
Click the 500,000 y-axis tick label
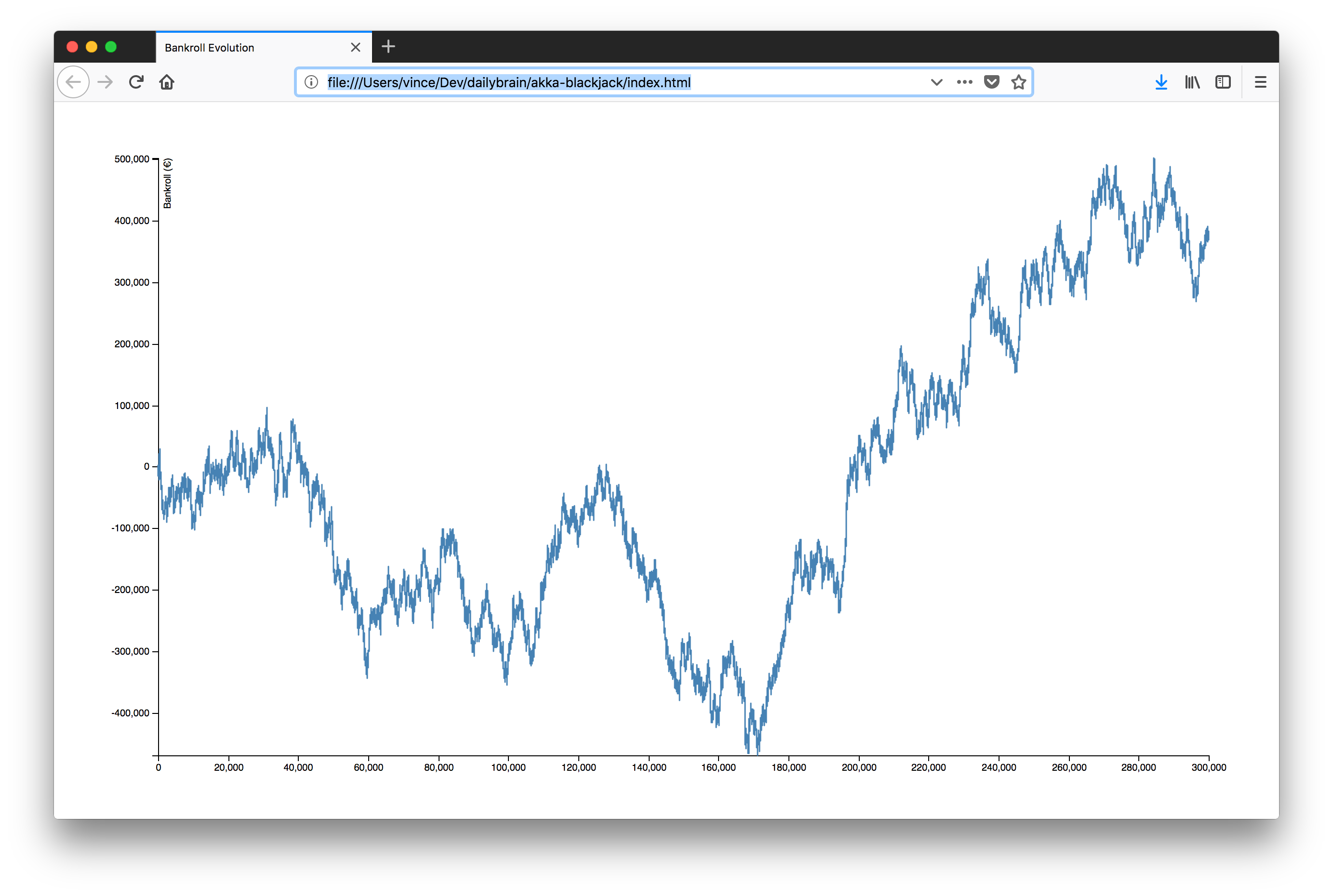click(x=132, y=159)
